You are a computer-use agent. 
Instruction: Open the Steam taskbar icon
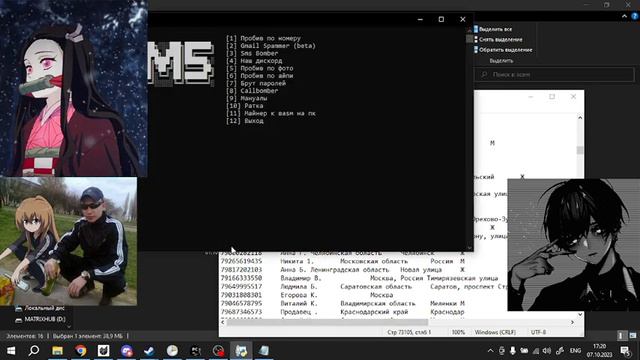point(149,351)
